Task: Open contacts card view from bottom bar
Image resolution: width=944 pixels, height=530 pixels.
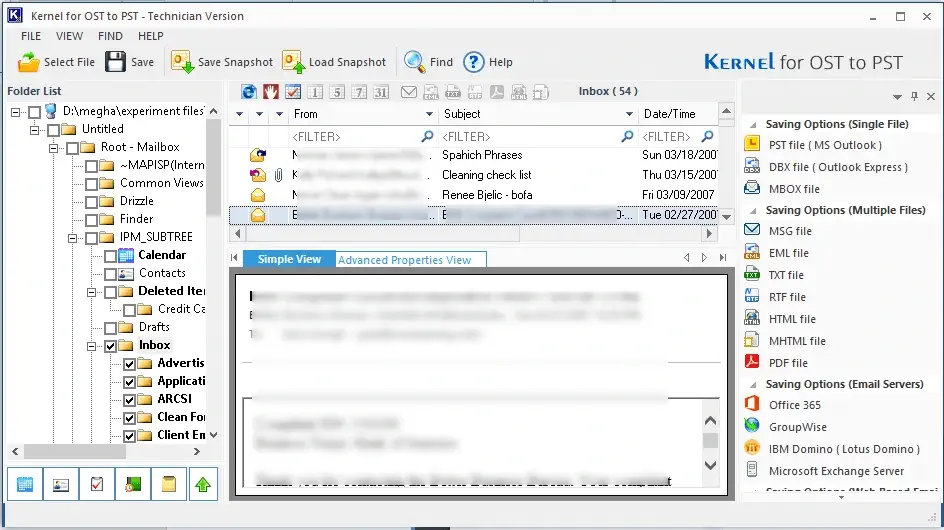Action: point(61,484)
